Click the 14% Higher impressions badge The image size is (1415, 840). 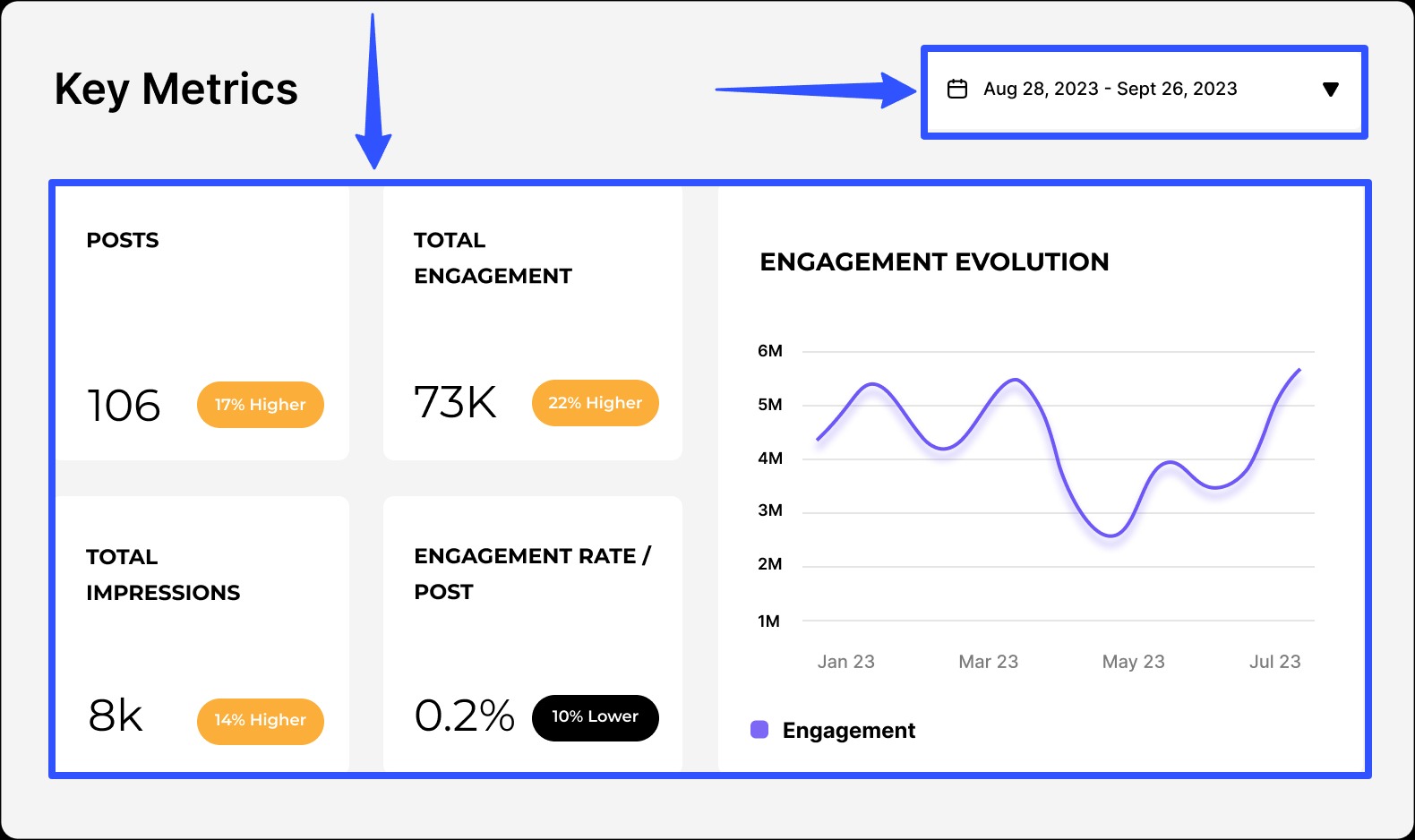click(x=260, y=721)
